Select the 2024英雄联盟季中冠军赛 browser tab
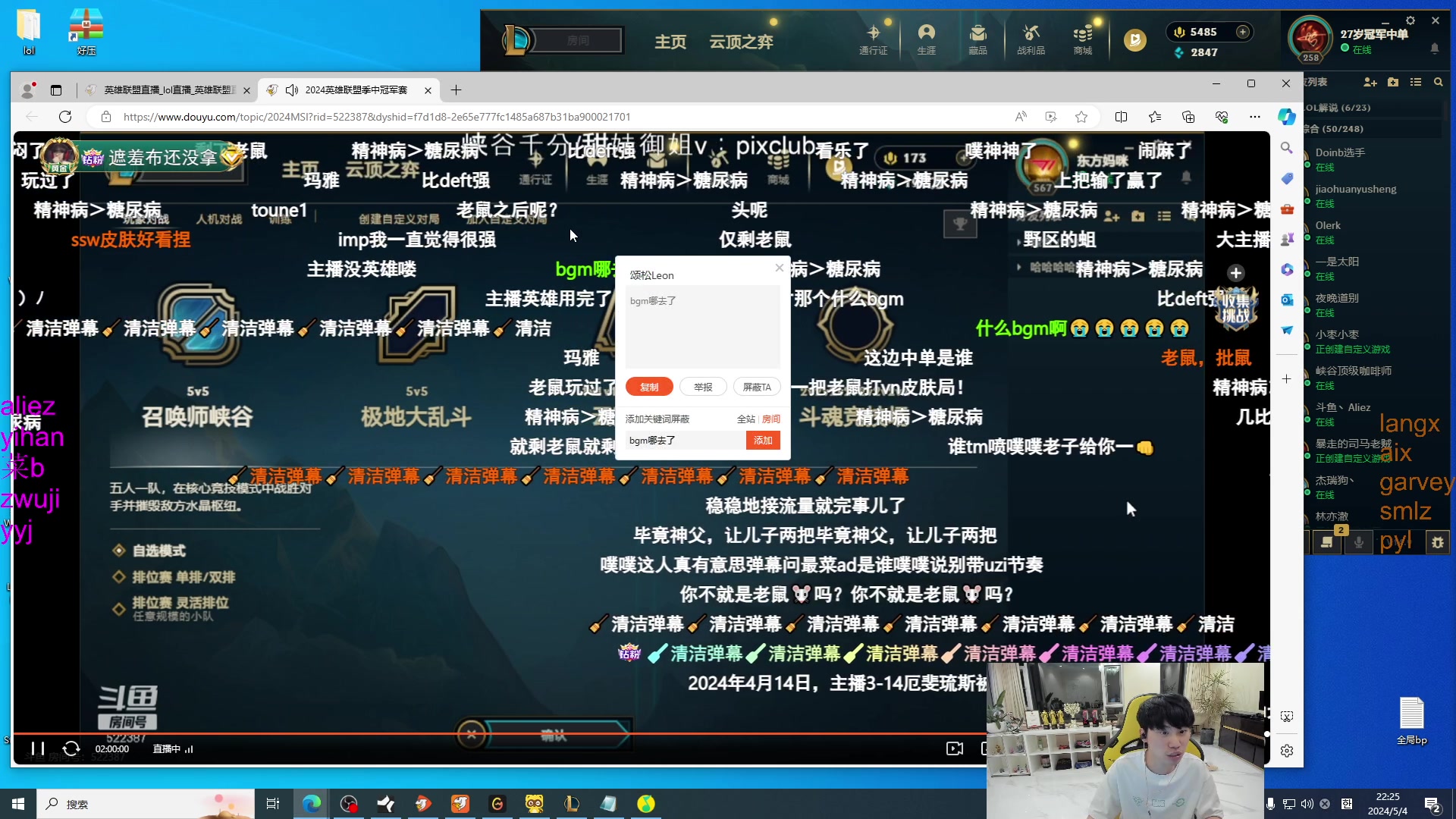The image size is (1456, 819). pyautogui.click(x=347, y=90)
